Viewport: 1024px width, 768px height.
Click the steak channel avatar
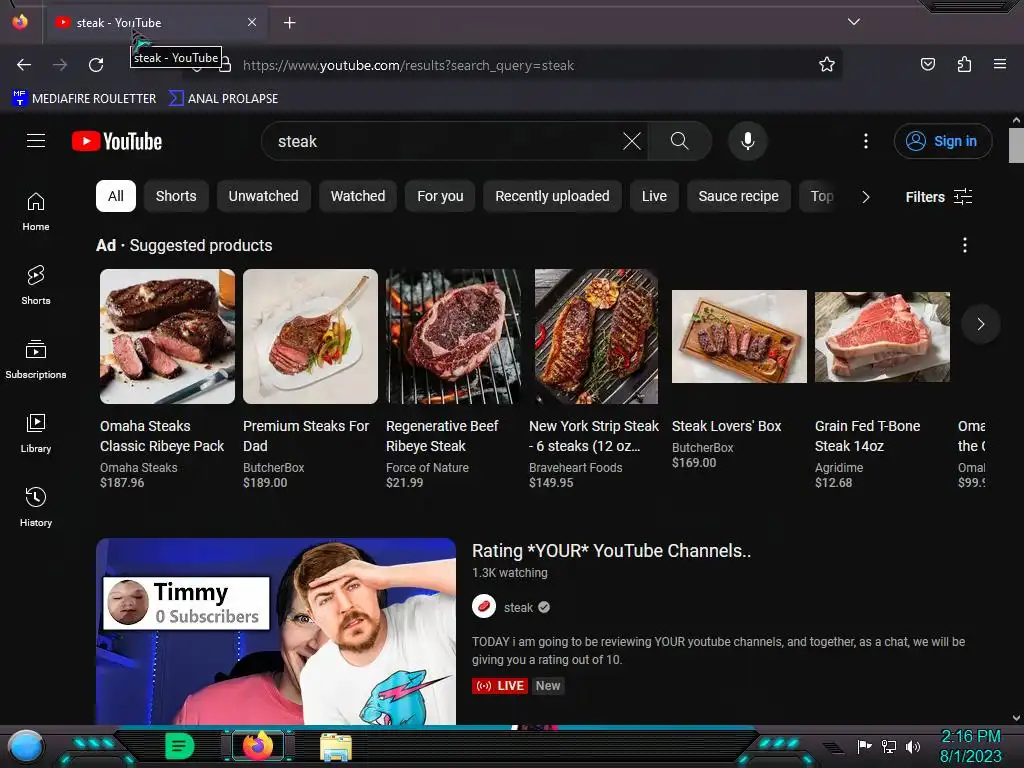484,607
